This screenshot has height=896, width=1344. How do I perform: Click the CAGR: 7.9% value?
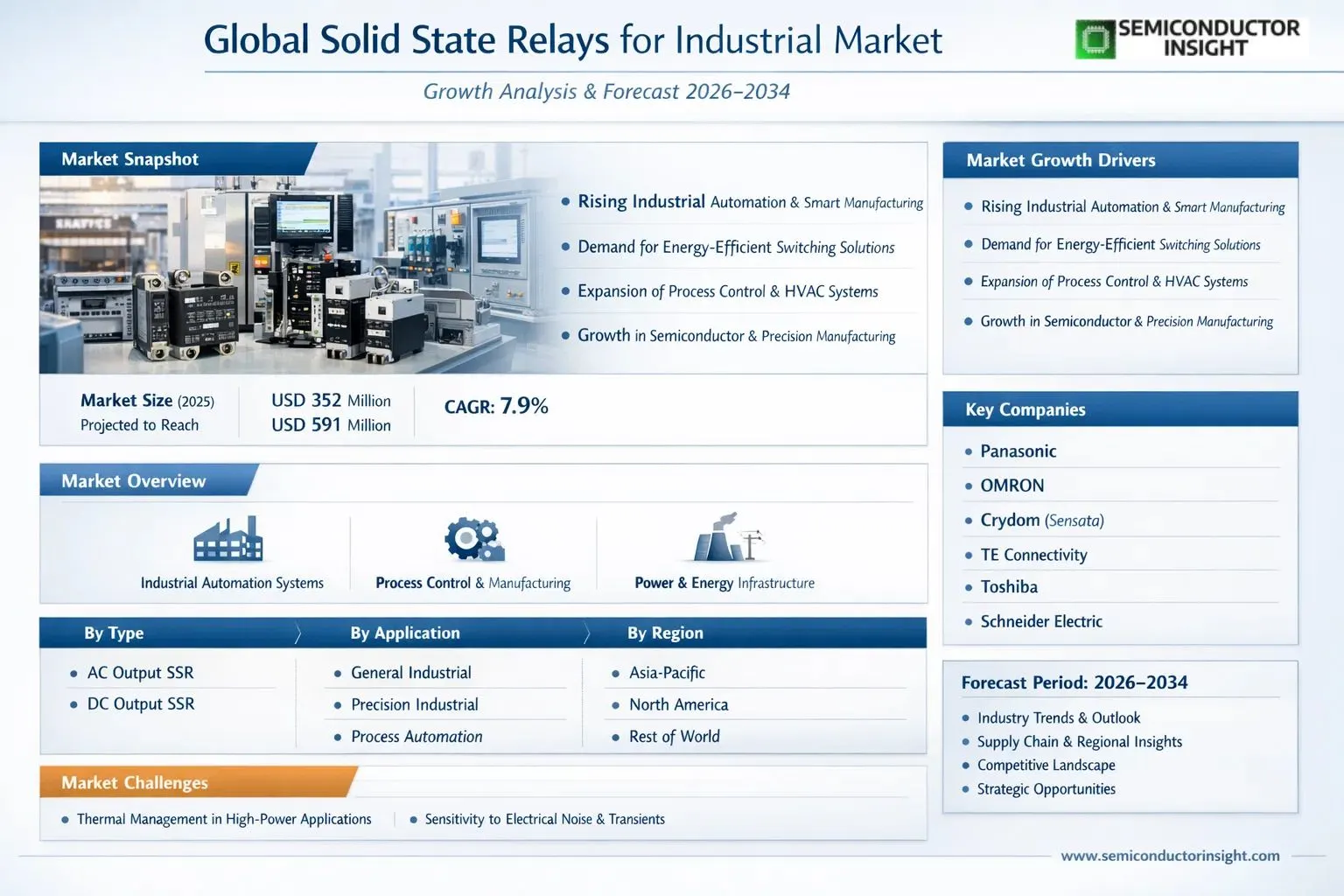496,406
